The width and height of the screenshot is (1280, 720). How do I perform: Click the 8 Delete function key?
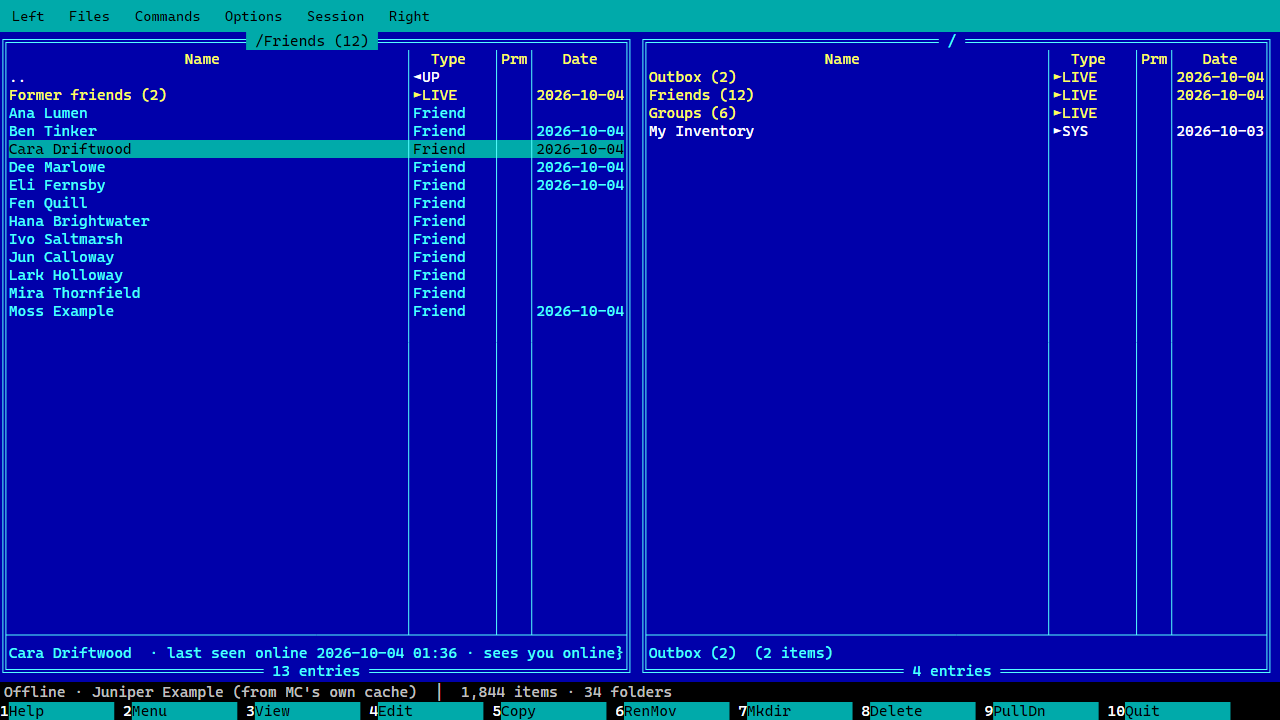point(918,711)
